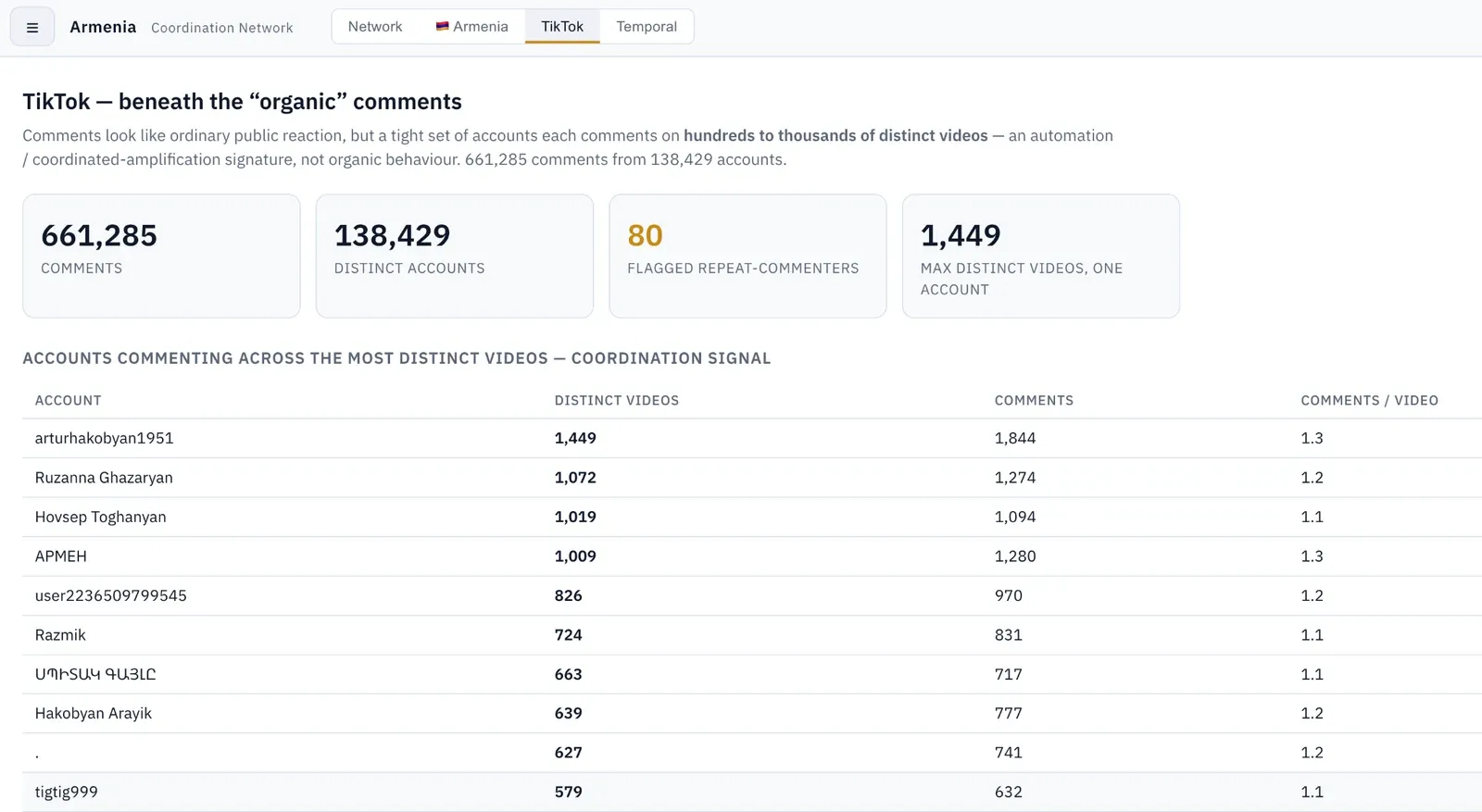Switch to the Armenia flag tab
The height and width of the screenshot is (812, 1482).
coord(472,27)
